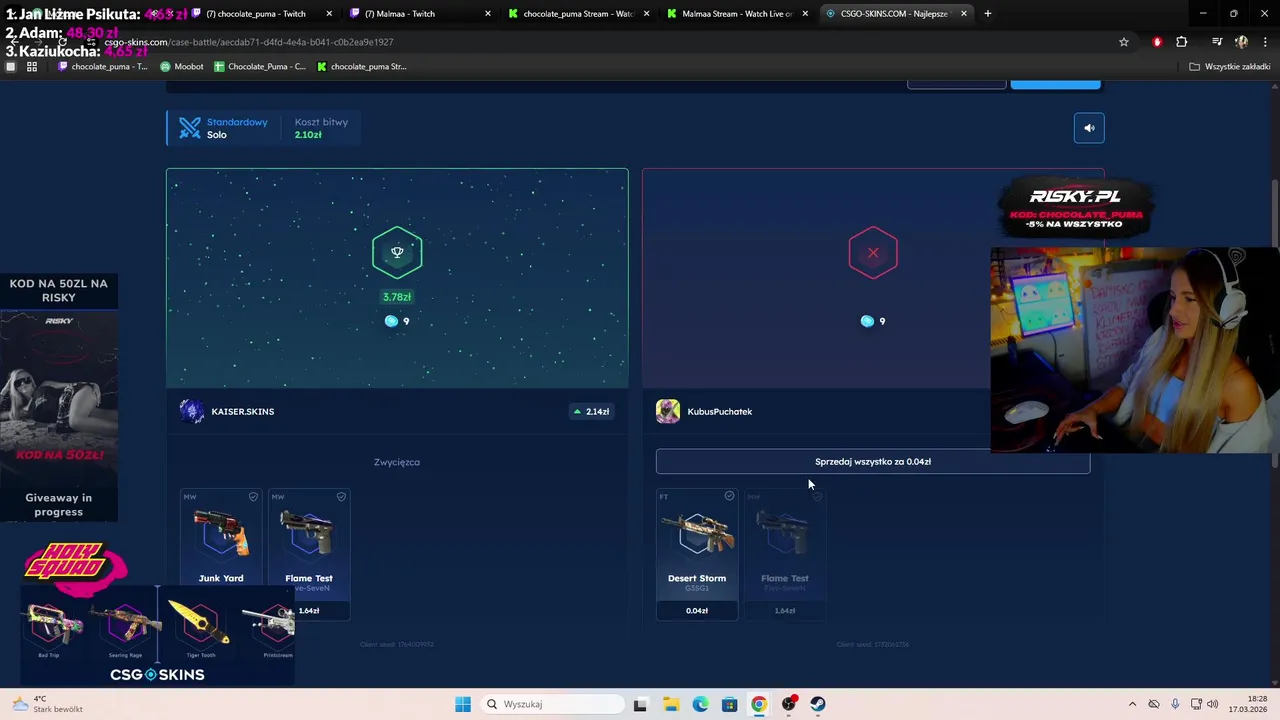Click the bright blue button at page top
This screenshot has width=1280, height=720.
point(1055,84)
